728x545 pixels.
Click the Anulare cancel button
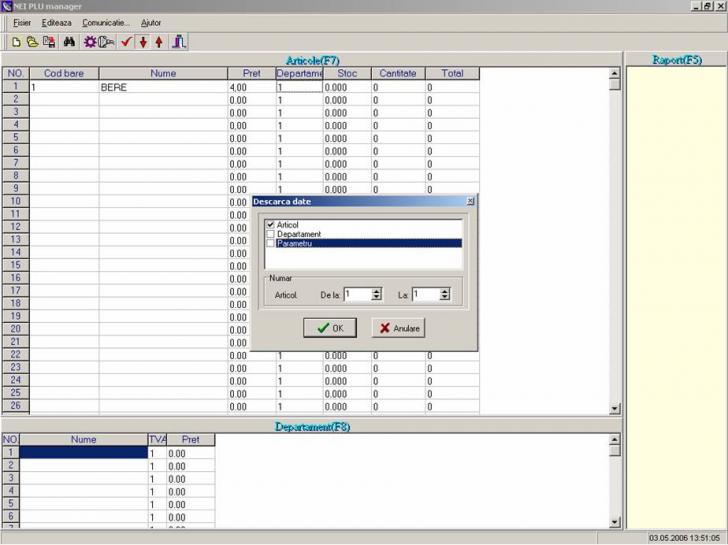398,328
